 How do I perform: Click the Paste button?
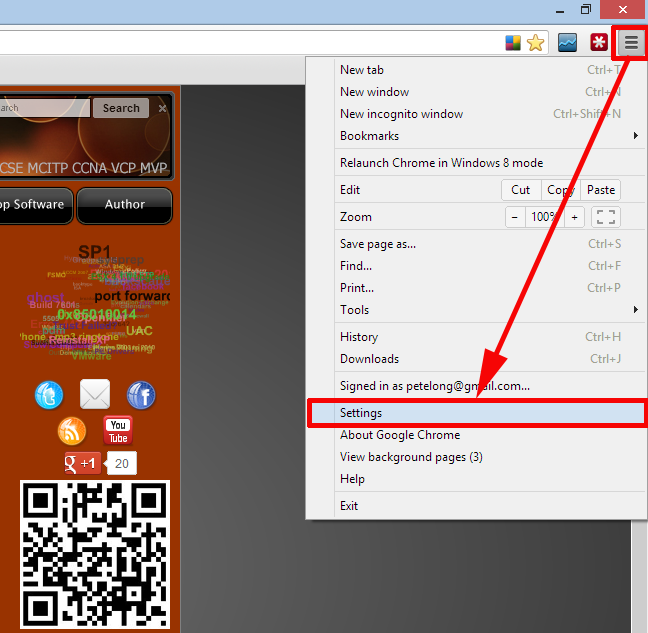pyautogui.click(x=600, y=190)
